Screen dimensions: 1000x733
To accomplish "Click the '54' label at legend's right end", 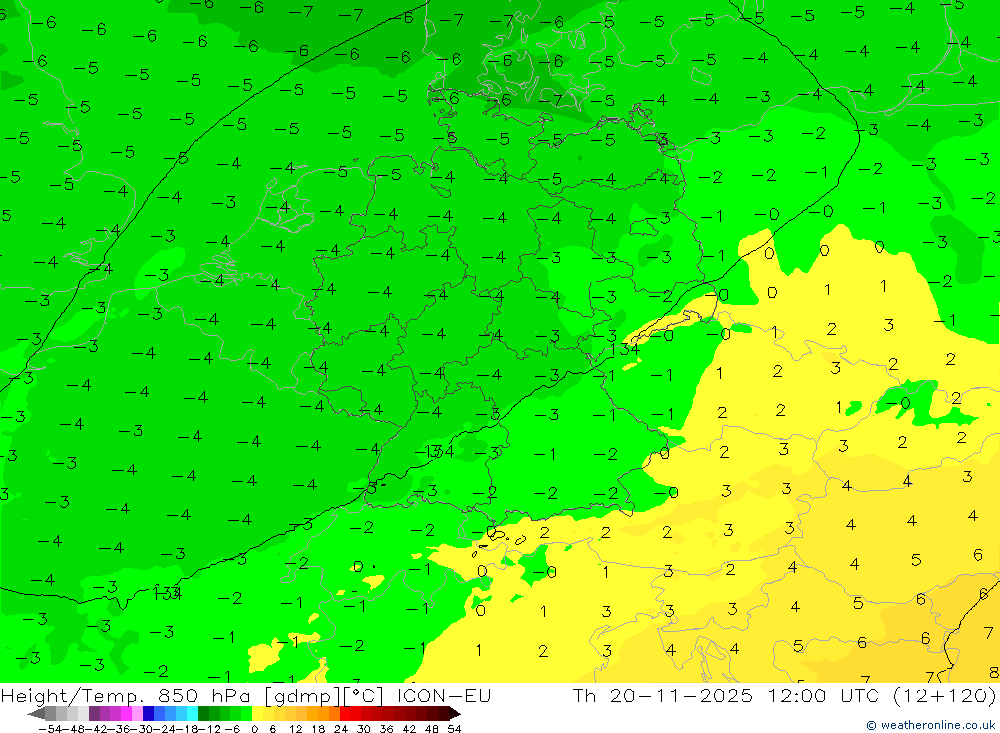I will coord(454,729).
